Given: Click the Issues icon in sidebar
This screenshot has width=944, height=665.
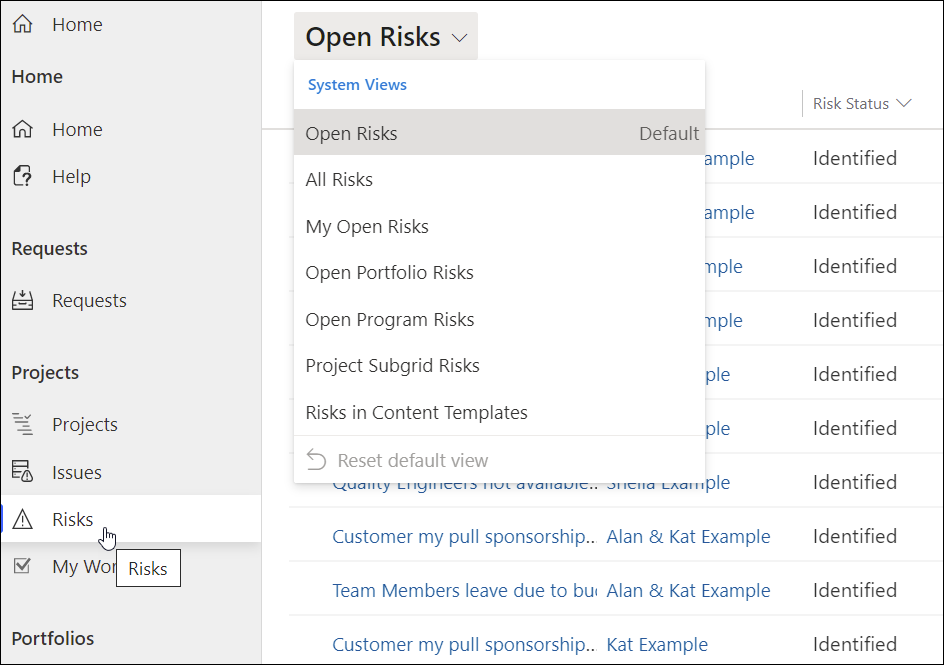Looking at the screenshot, I should 22,472.
